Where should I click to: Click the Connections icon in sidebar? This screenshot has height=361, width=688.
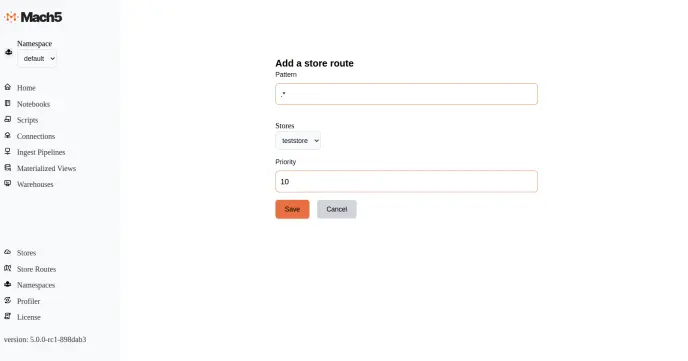(7, 136)
